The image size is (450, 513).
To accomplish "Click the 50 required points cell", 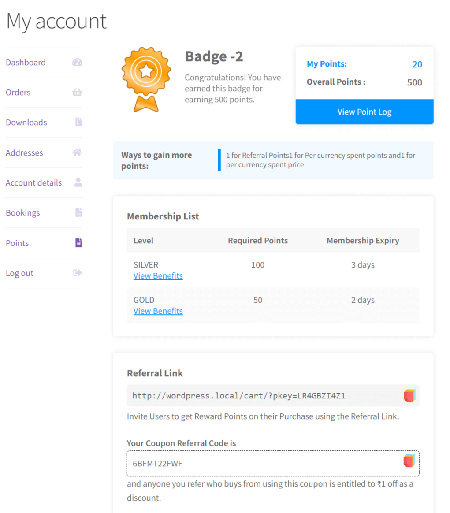I will click(258, 300).
